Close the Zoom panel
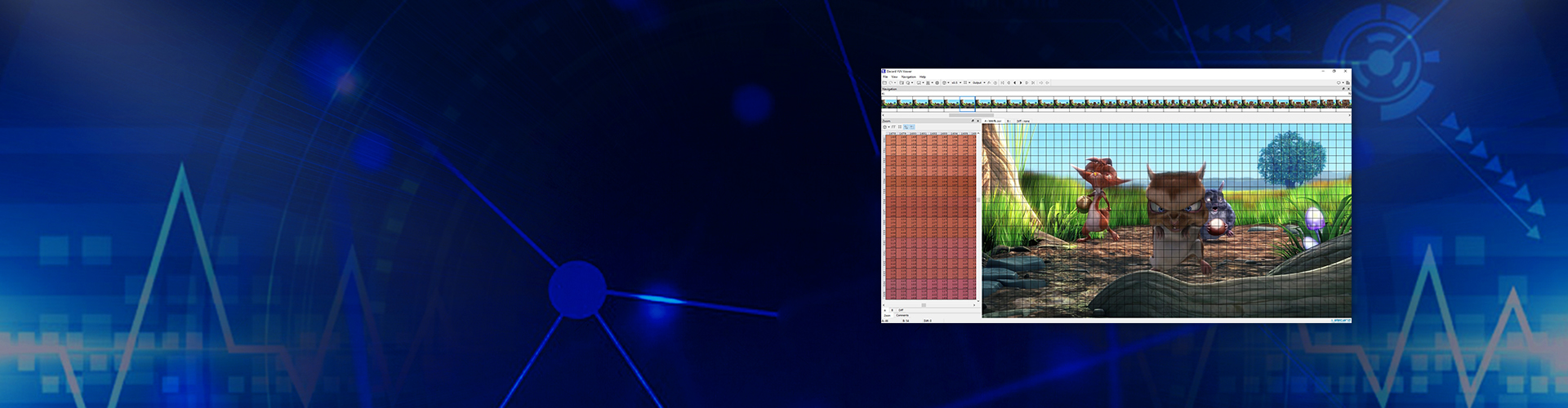 [978, 121]
